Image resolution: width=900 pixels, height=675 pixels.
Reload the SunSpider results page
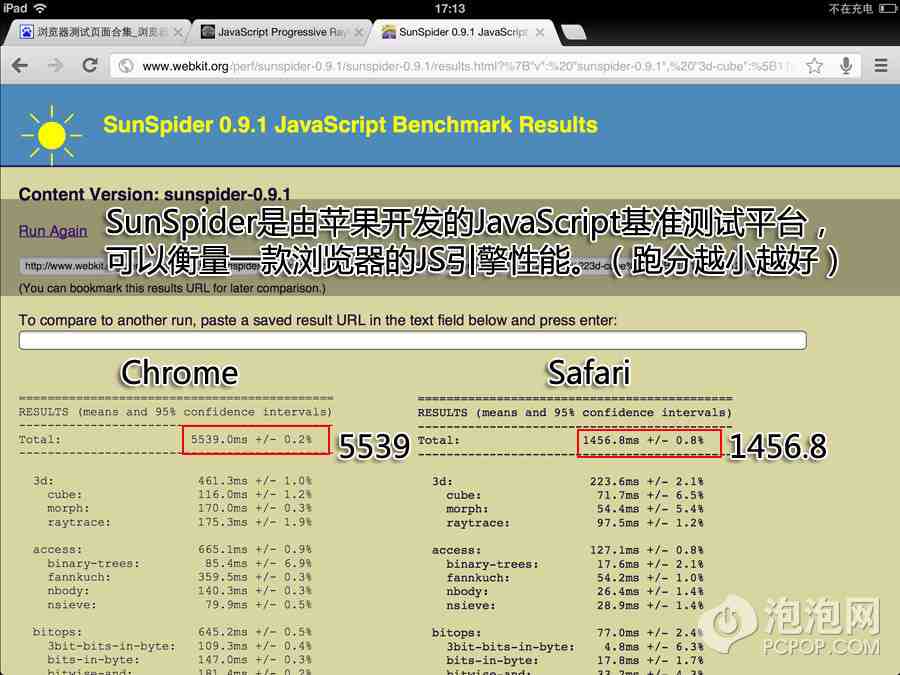coord(90,66)
